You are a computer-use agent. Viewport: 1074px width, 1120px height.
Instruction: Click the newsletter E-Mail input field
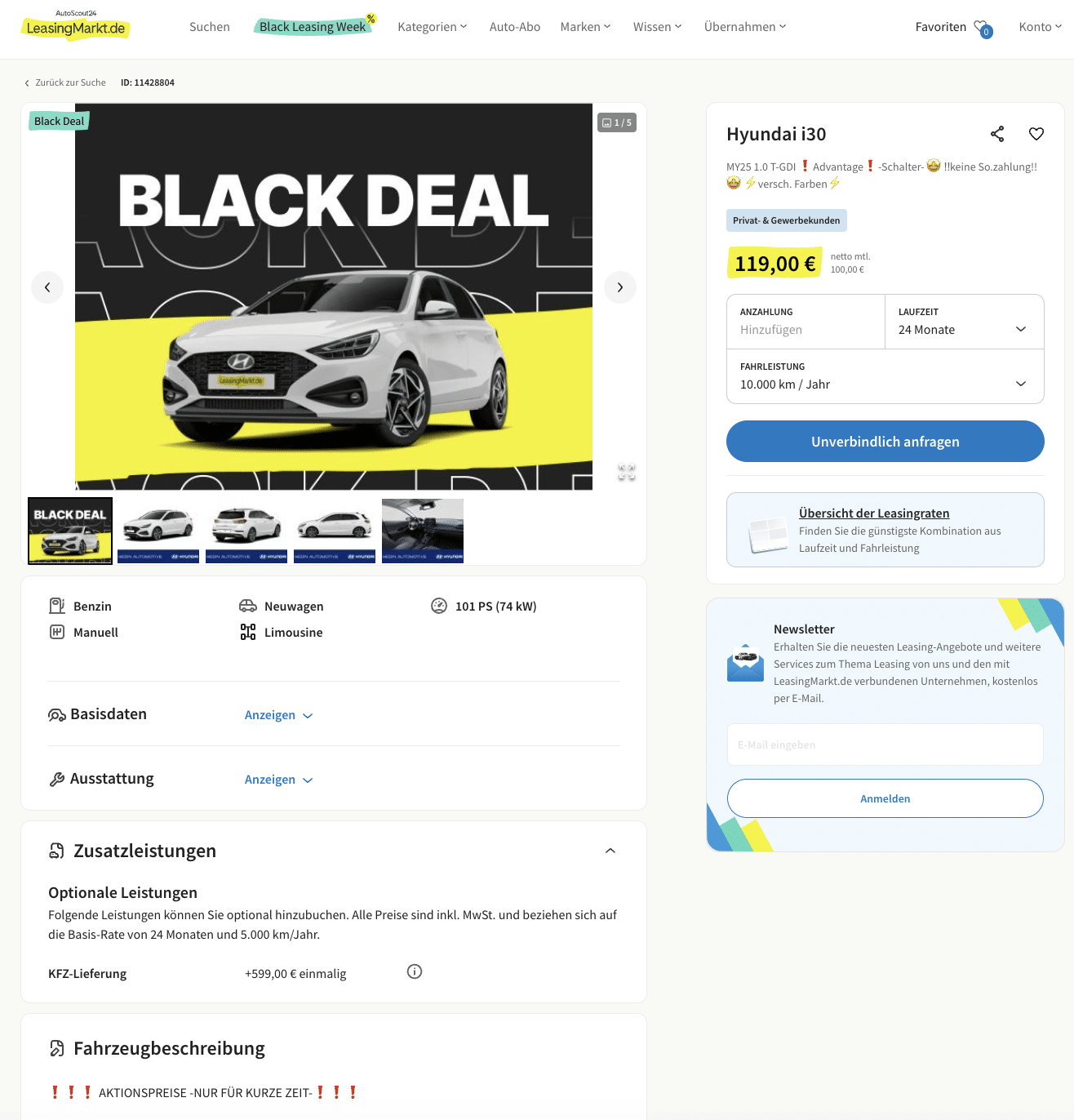pyautogui.click(x=885, y=744)
